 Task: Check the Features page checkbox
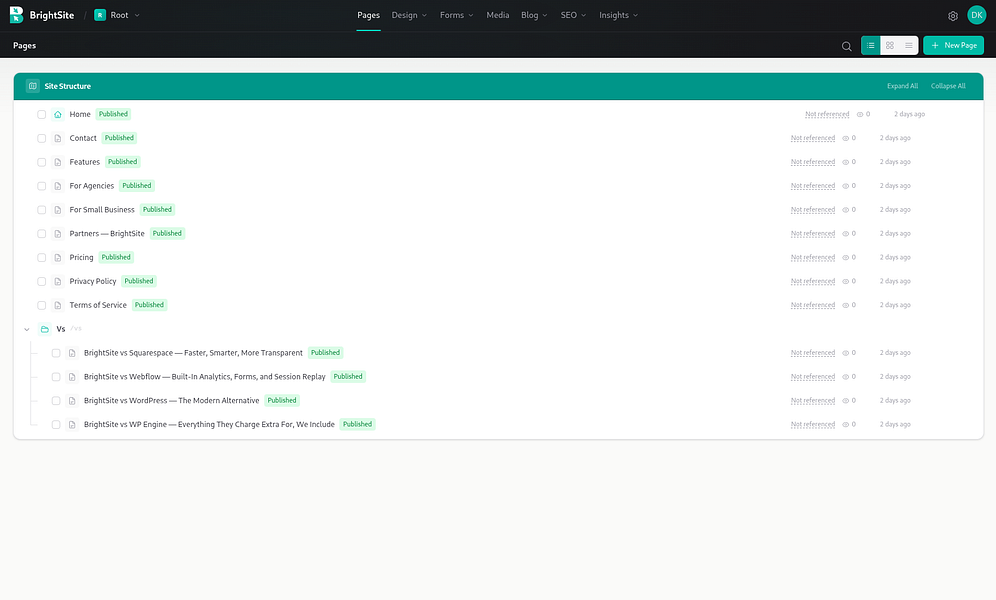pyautogui.click(x=41, y=162)
